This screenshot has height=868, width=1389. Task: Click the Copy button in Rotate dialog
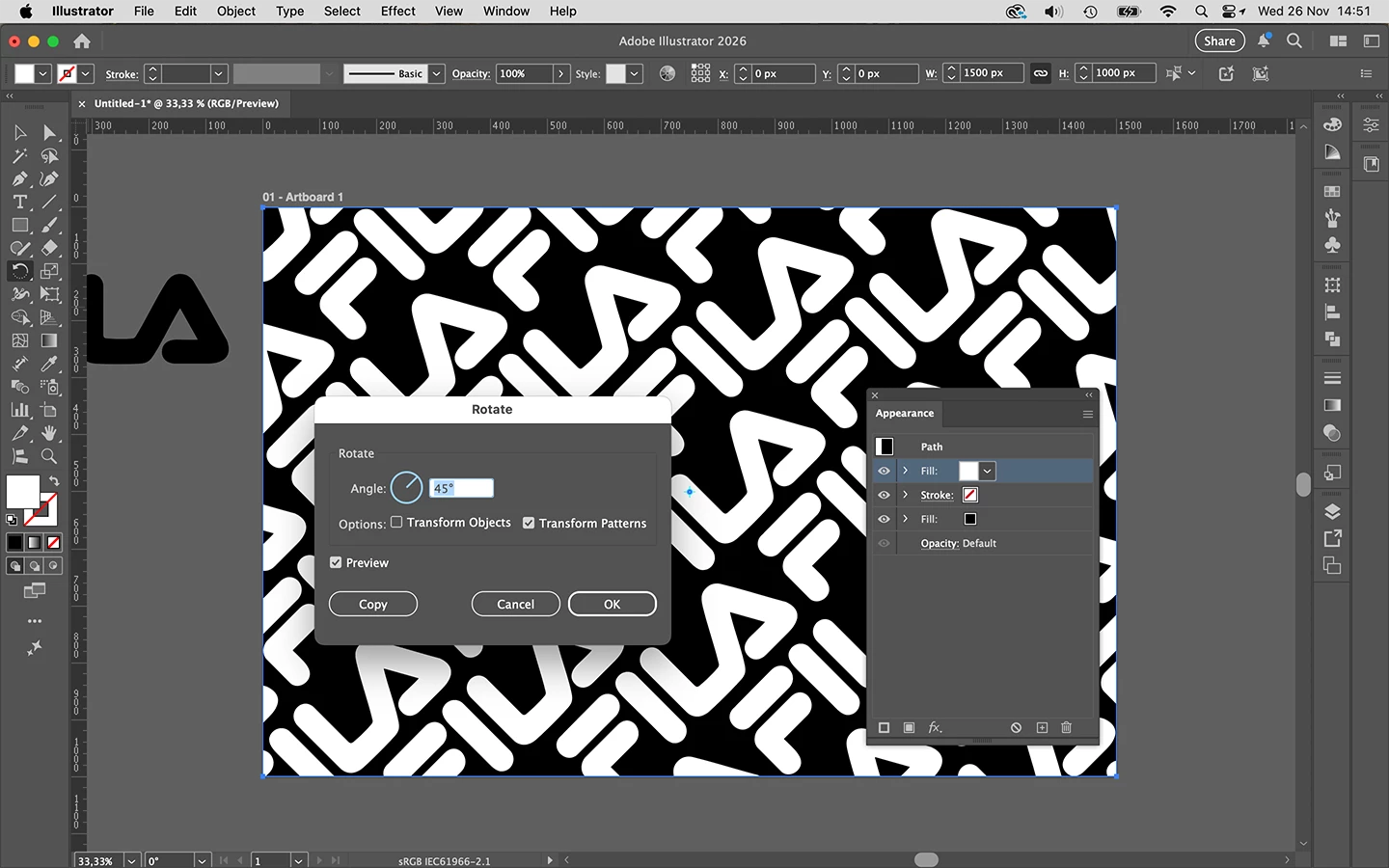coord(373,604)
